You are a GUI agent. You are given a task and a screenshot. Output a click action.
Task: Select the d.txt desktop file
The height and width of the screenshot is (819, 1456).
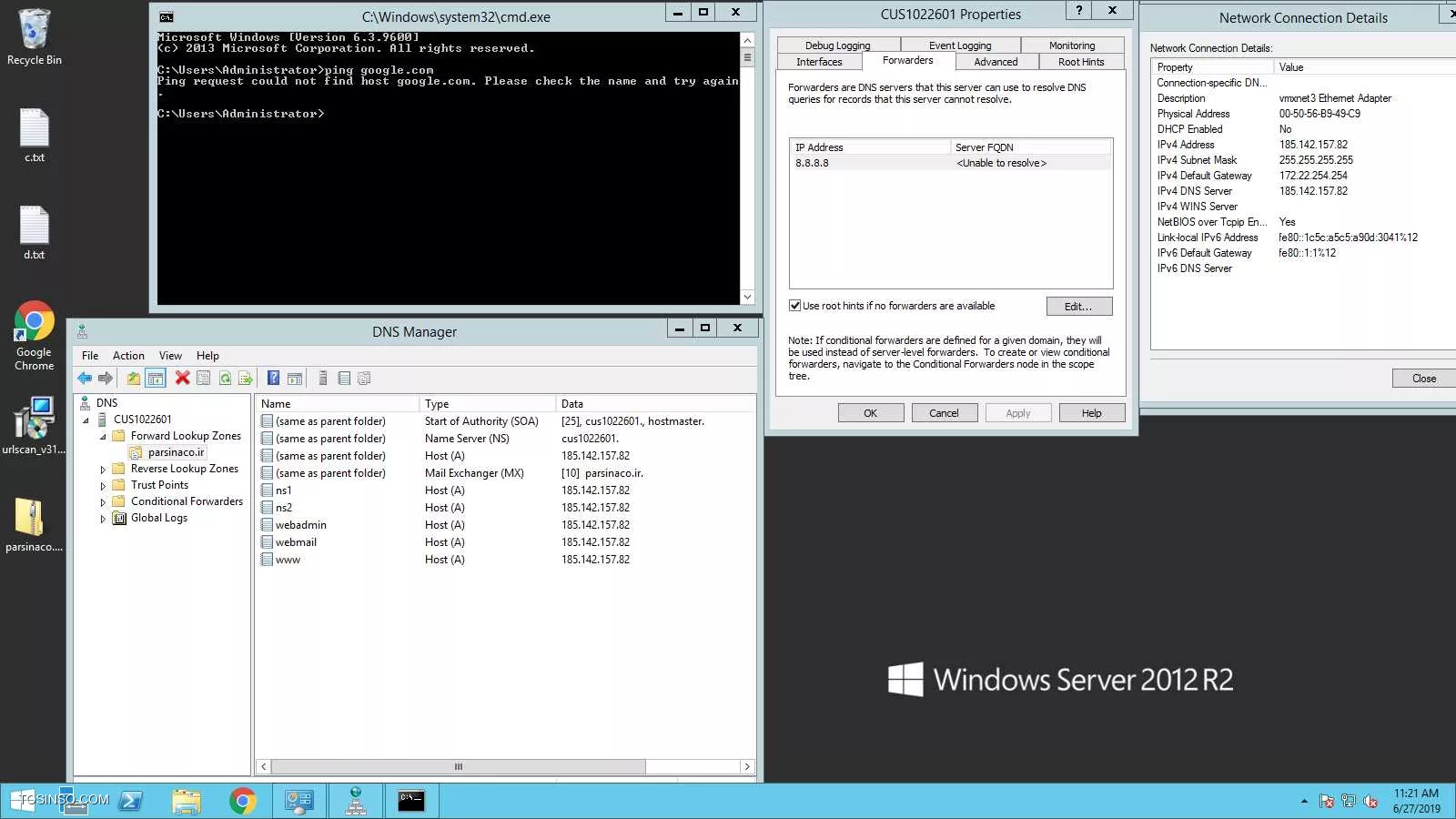coord(34,233)
